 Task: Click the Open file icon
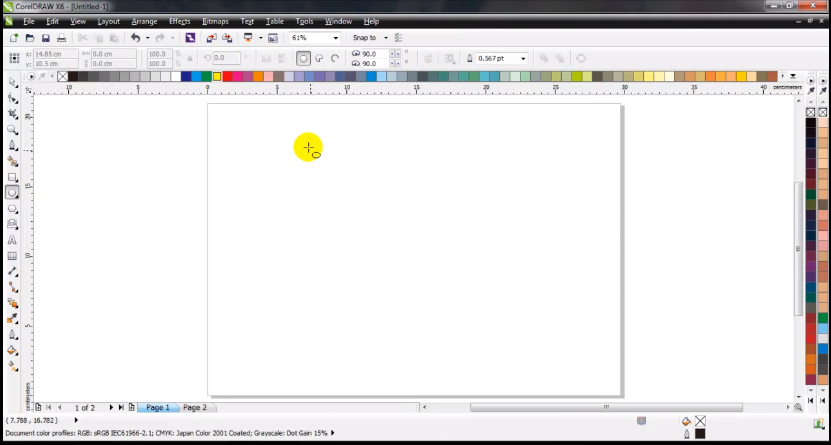click(x=30, y=38)
